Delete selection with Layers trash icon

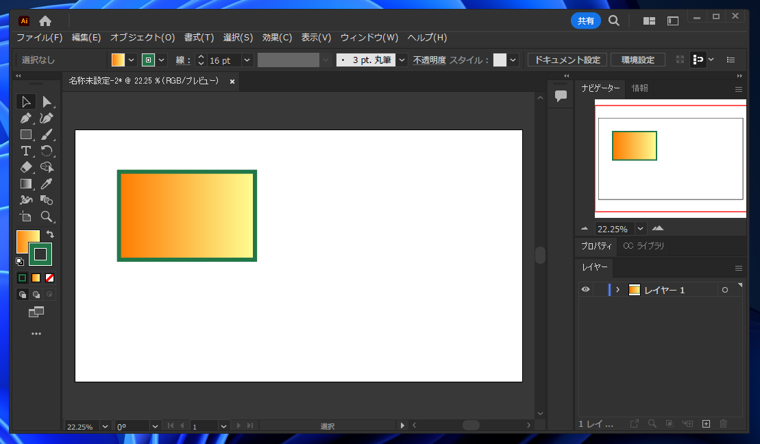coord(724,424)
